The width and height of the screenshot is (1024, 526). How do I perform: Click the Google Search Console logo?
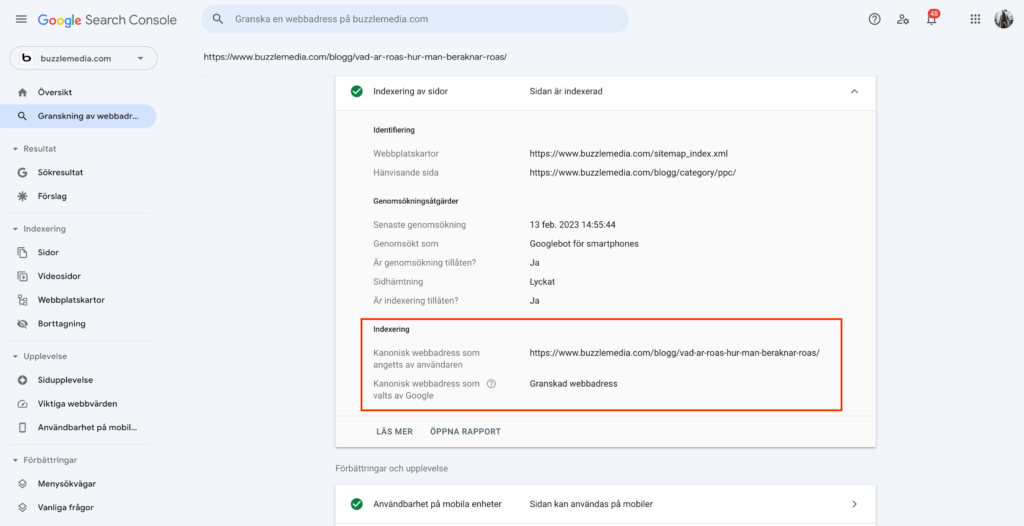pos(107,20)
